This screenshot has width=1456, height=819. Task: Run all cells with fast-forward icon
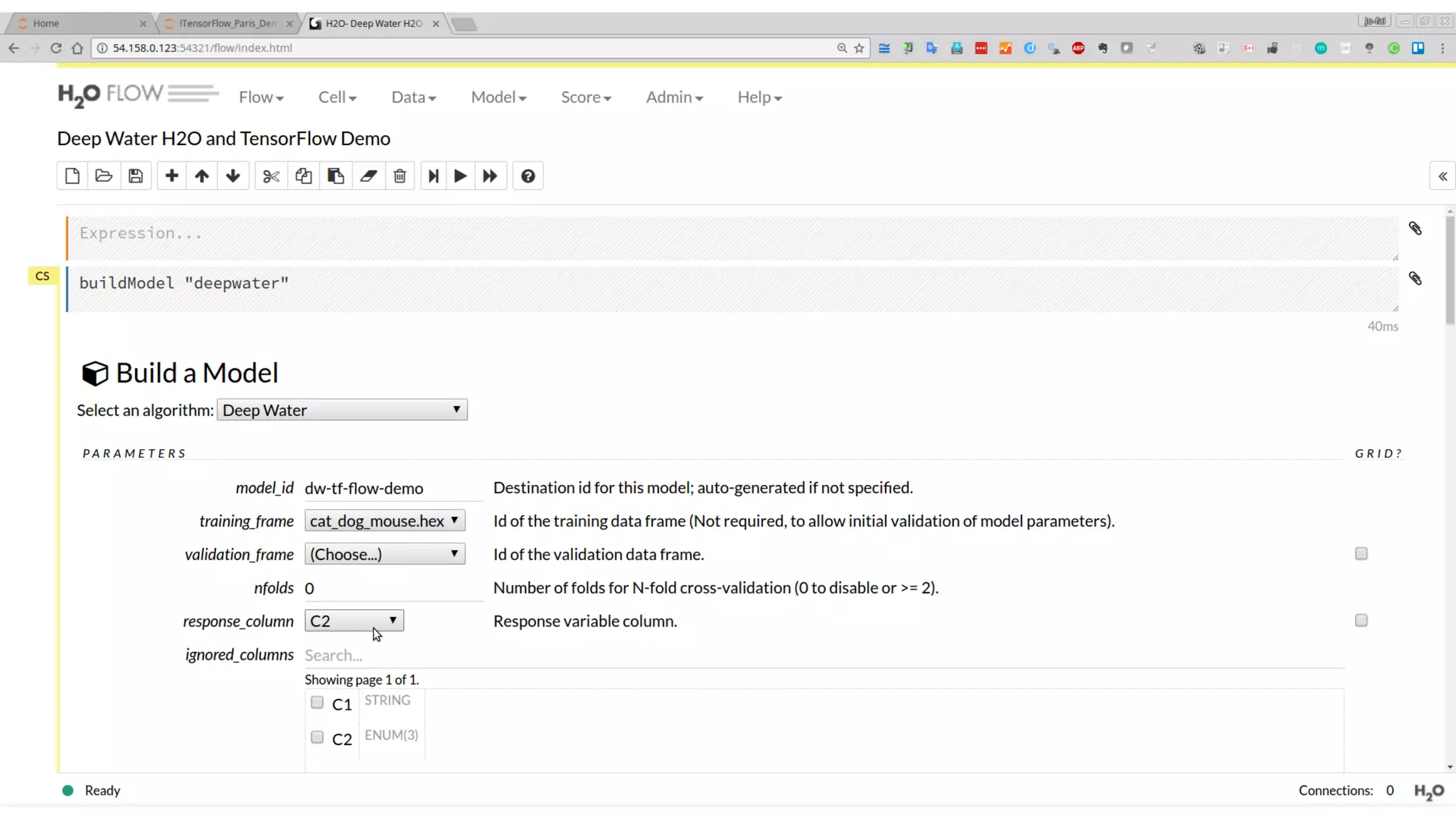click(490, 176)
